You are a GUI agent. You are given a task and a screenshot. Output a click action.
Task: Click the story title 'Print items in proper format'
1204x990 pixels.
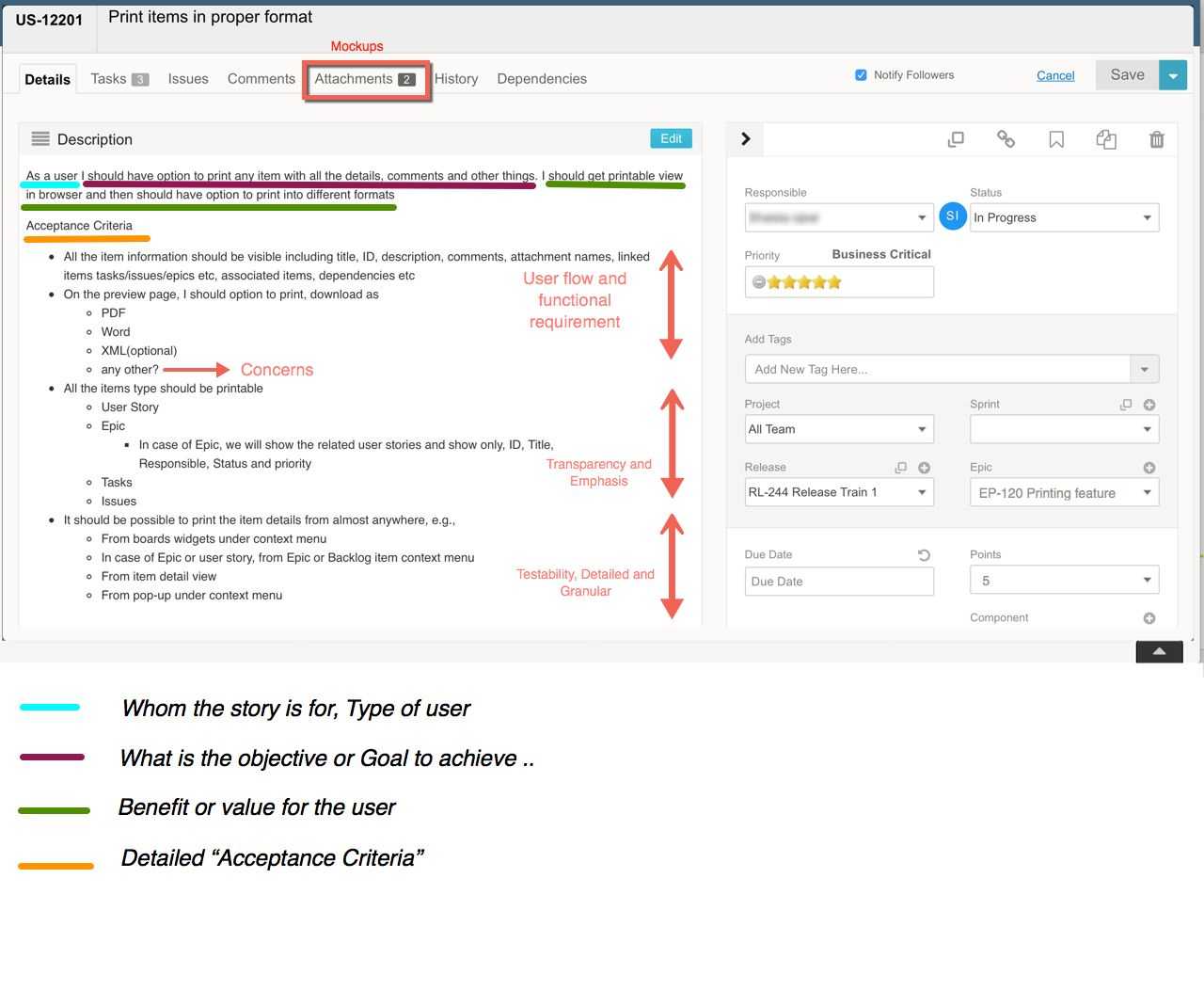pos(211,17)
